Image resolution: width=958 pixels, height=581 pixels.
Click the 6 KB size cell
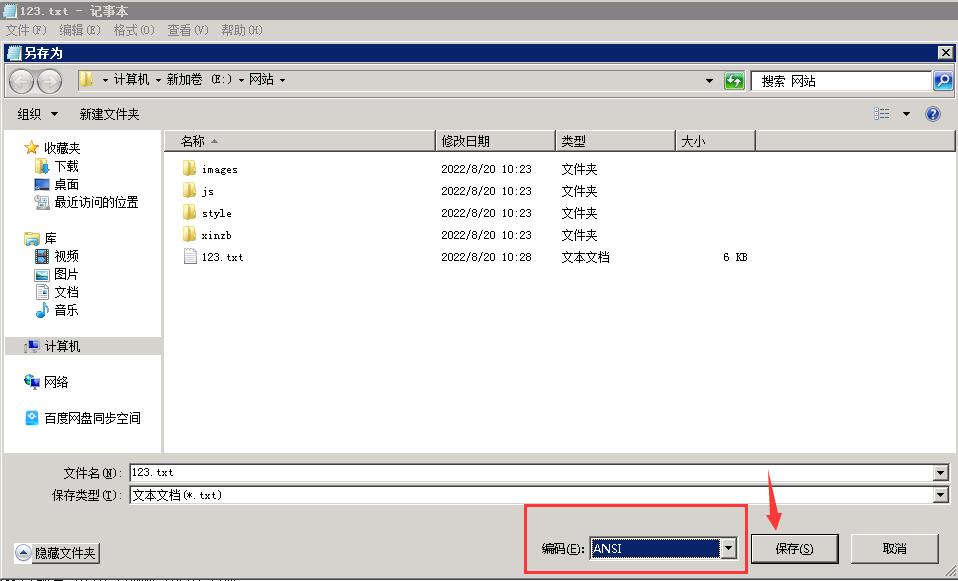pyautogui.click(x=735, y=257)
